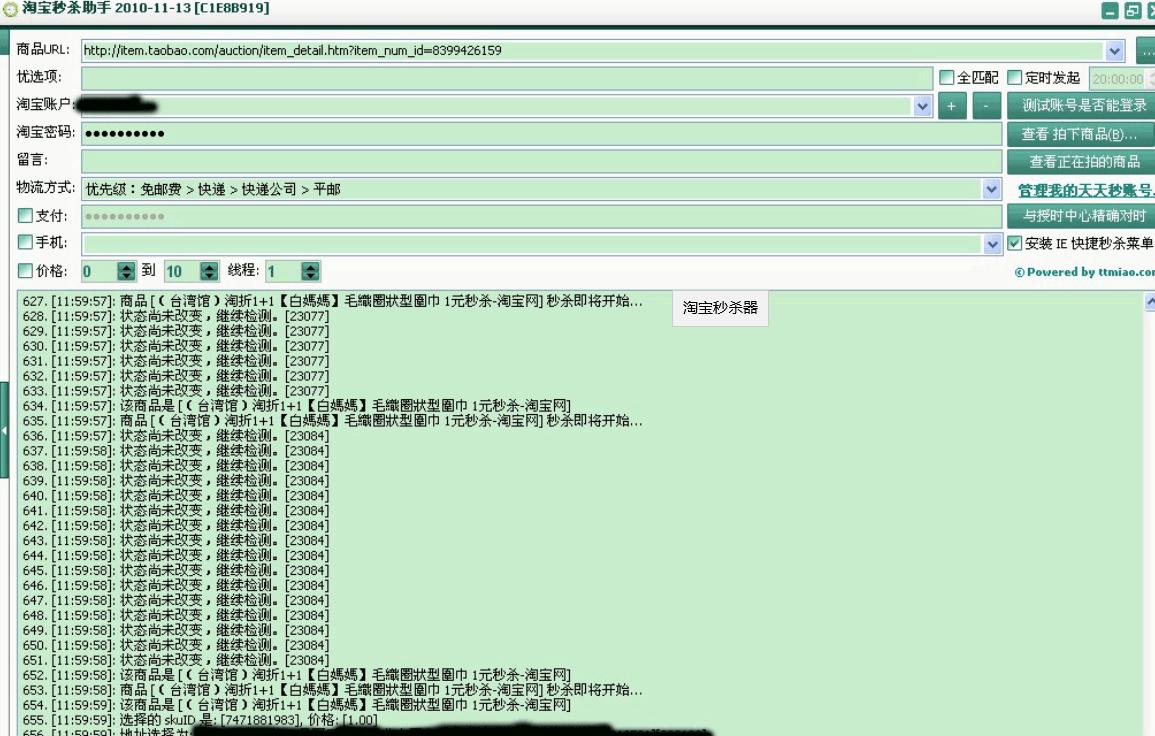Viewport: 1155px width, 736px height.
Task: Click the 淘宝秒杀器 button in the log area
Action: (720, 308)
